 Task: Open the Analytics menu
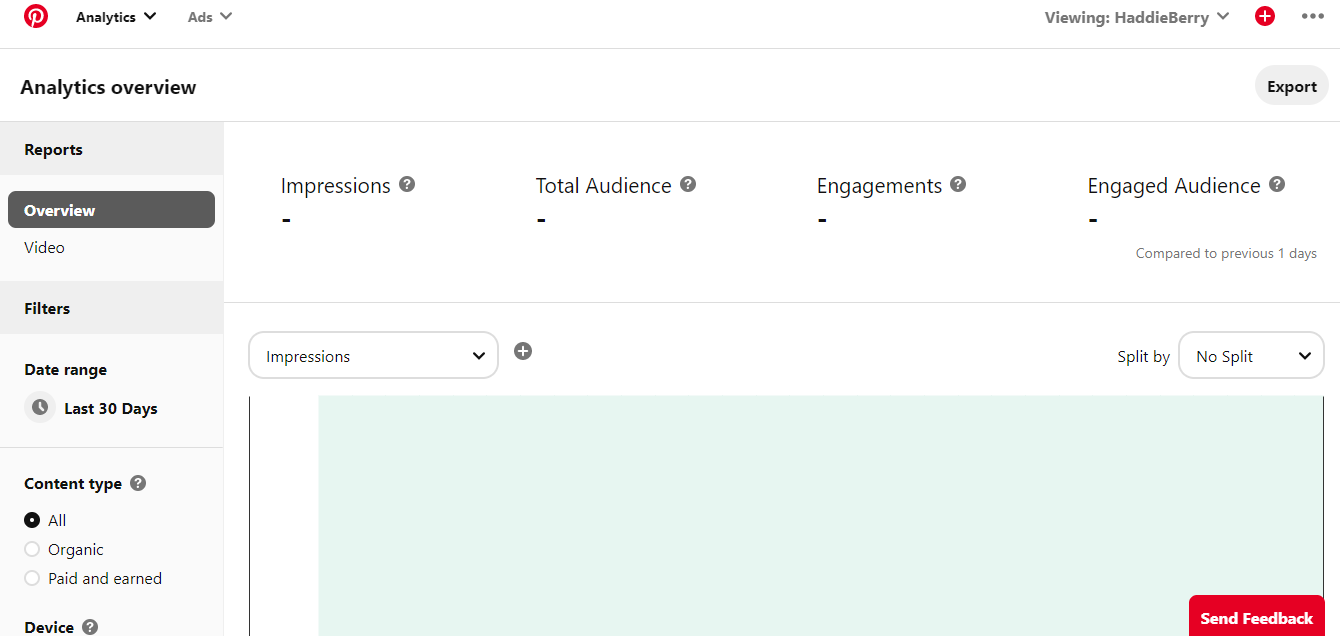116,17
